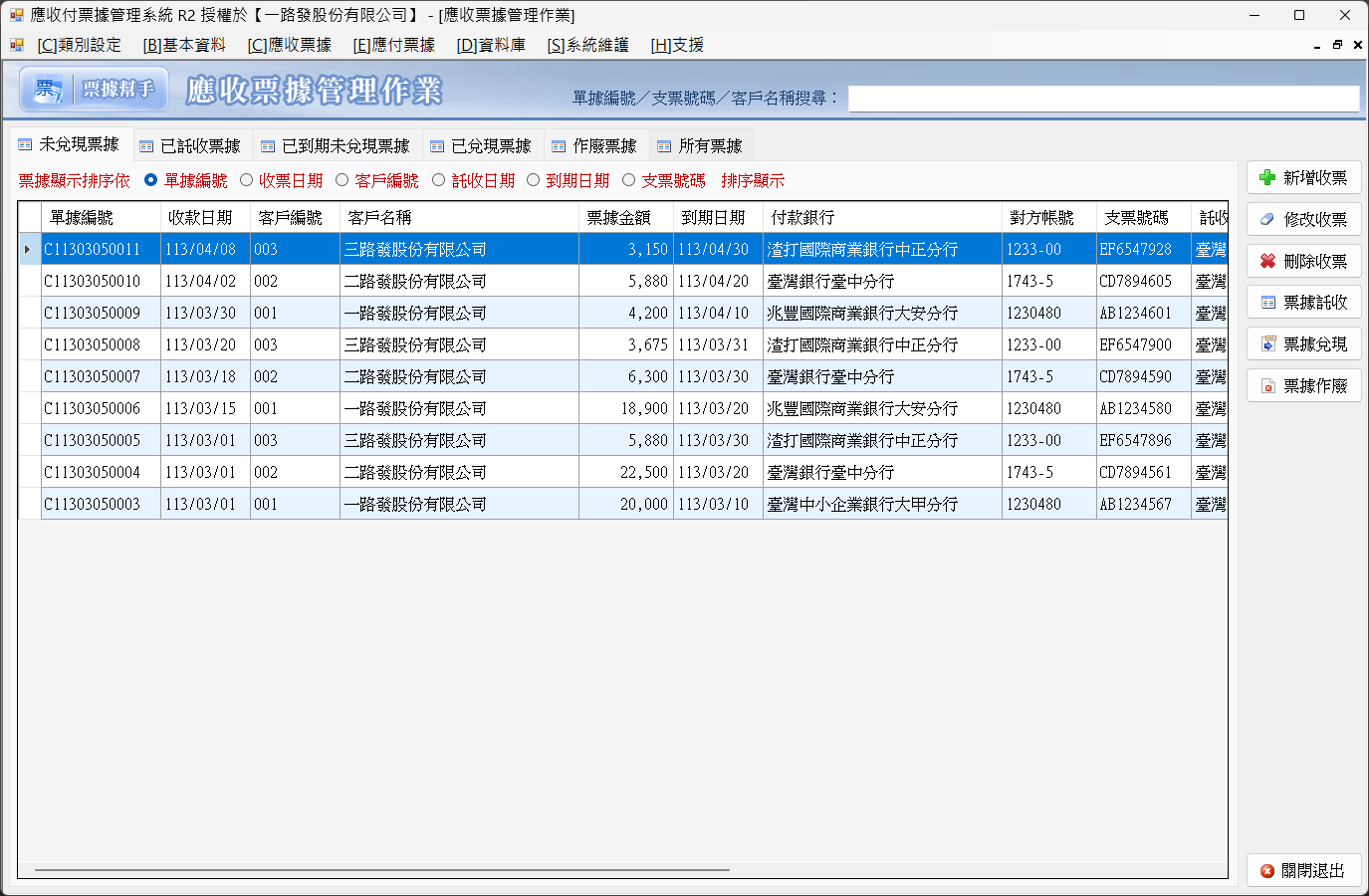Click the green plus icon for 新增收票

(x=1266, y=177)
